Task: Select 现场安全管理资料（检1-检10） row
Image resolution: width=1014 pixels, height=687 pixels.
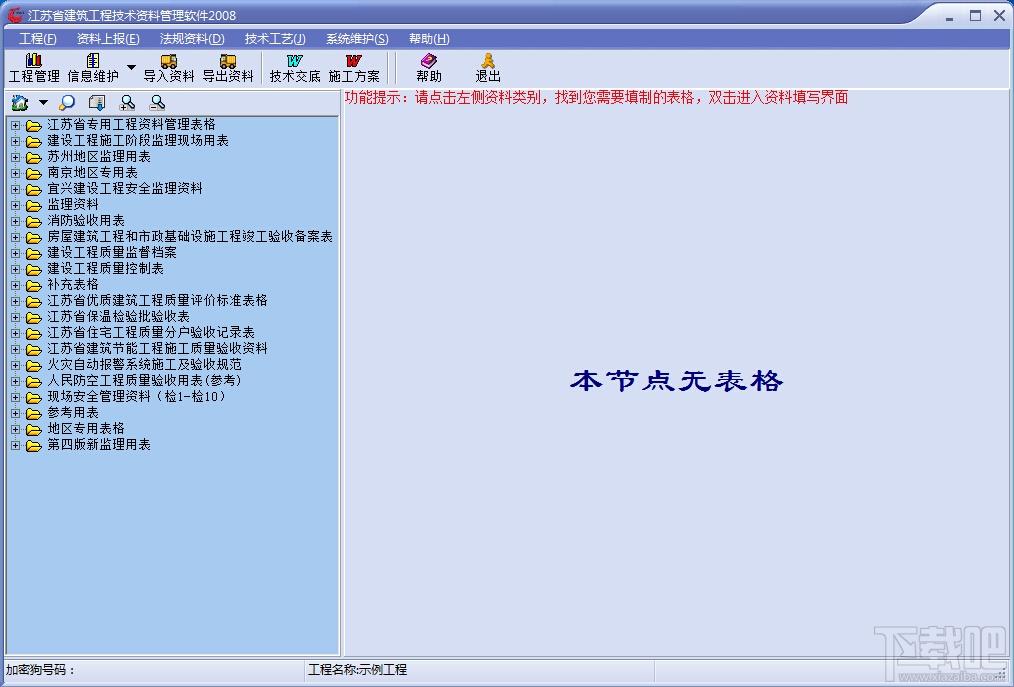Action: (x=138, y=397)
